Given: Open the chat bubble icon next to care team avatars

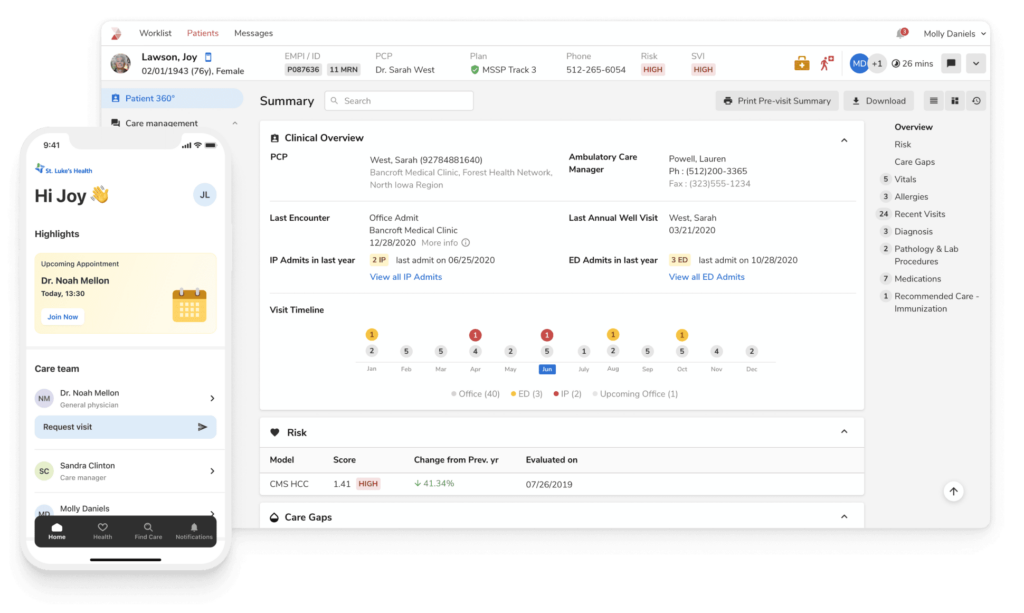Looking at the screenshot, I should click(950, 62).
